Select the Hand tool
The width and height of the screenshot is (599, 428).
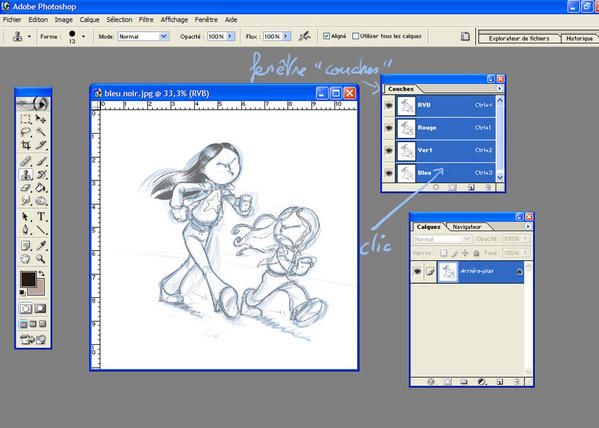click(25, 259)
